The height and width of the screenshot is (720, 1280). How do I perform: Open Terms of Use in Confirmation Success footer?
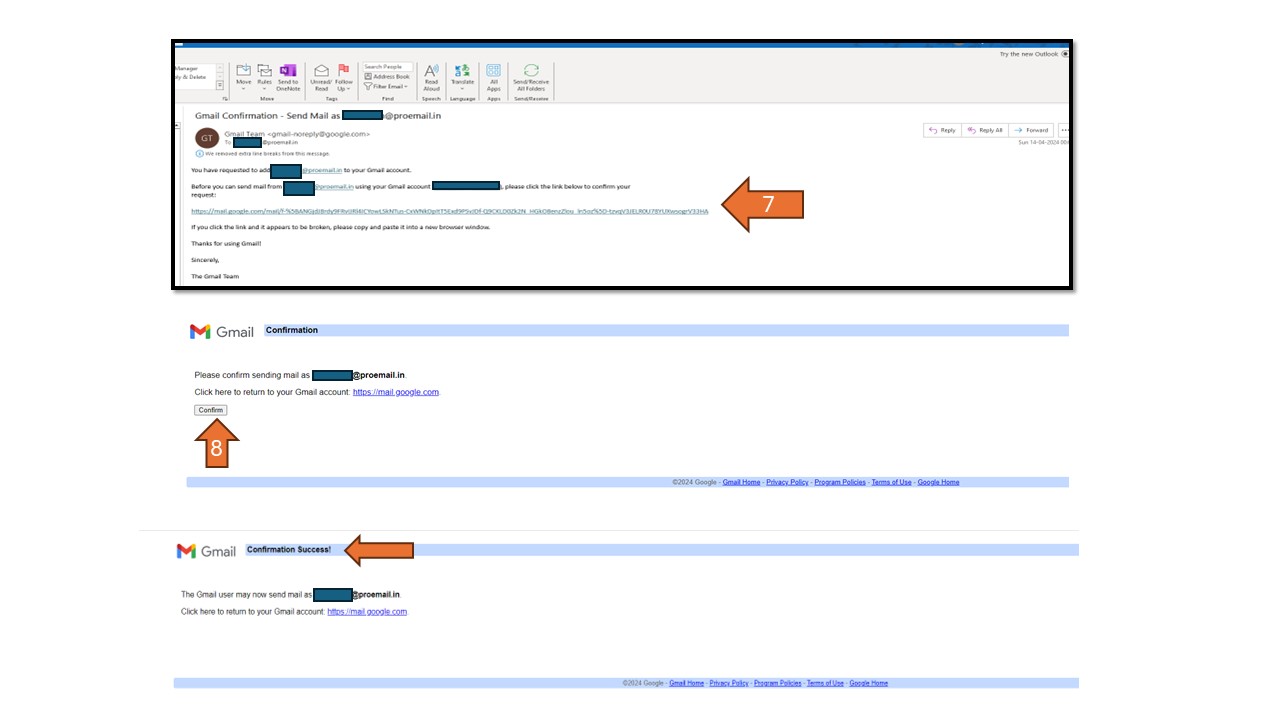825,683
